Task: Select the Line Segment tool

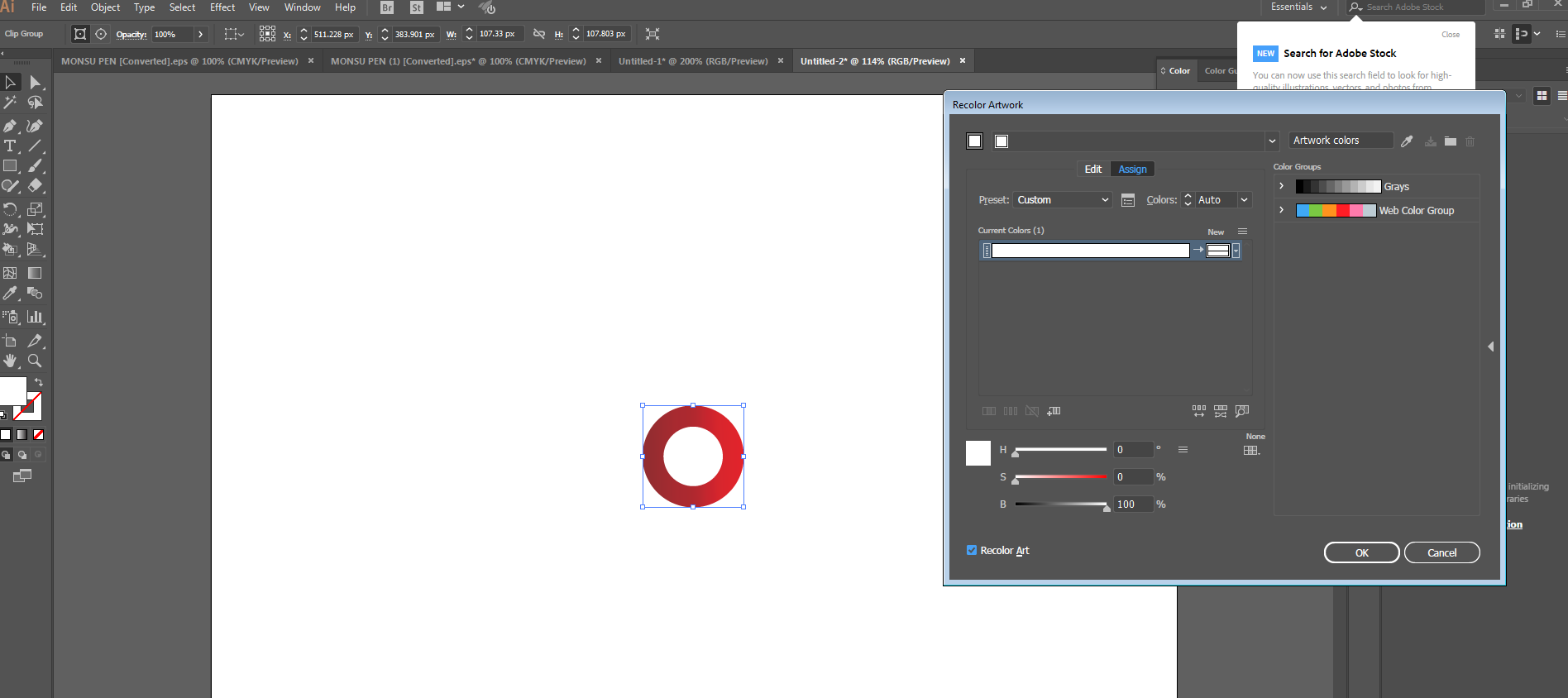Action: click(35, 146)
